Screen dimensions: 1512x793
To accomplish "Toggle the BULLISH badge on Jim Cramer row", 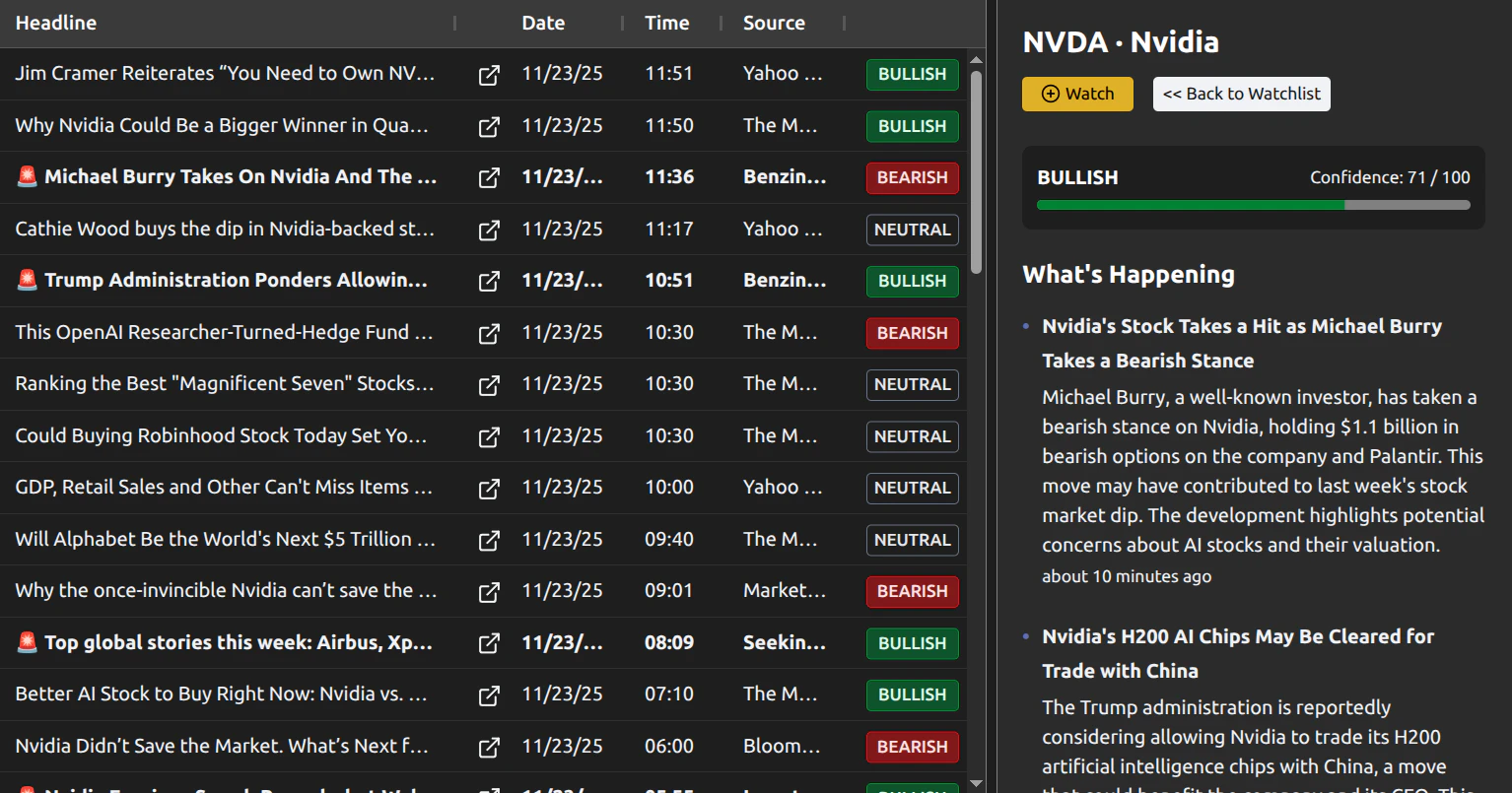I will click(912, 74).
